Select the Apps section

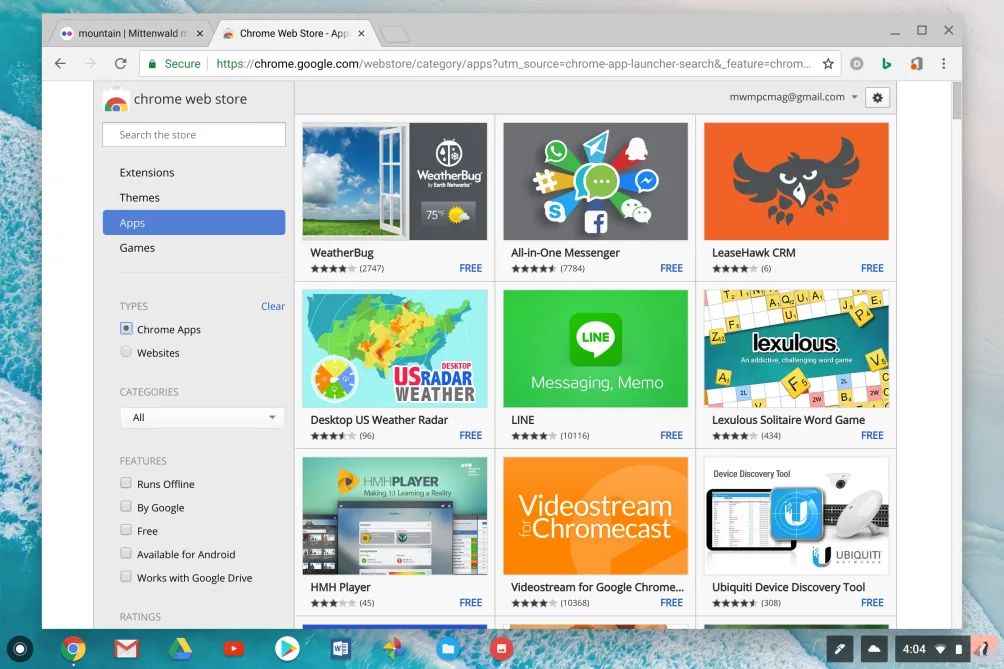[x=194, y=222]
